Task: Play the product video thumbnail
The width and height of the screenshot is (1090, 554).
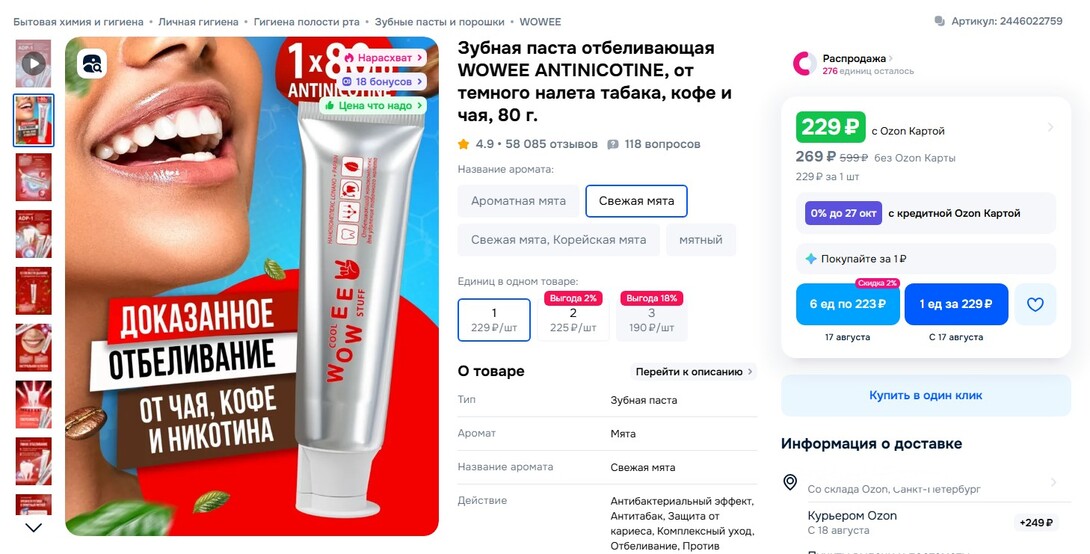Action: point(33,64)
